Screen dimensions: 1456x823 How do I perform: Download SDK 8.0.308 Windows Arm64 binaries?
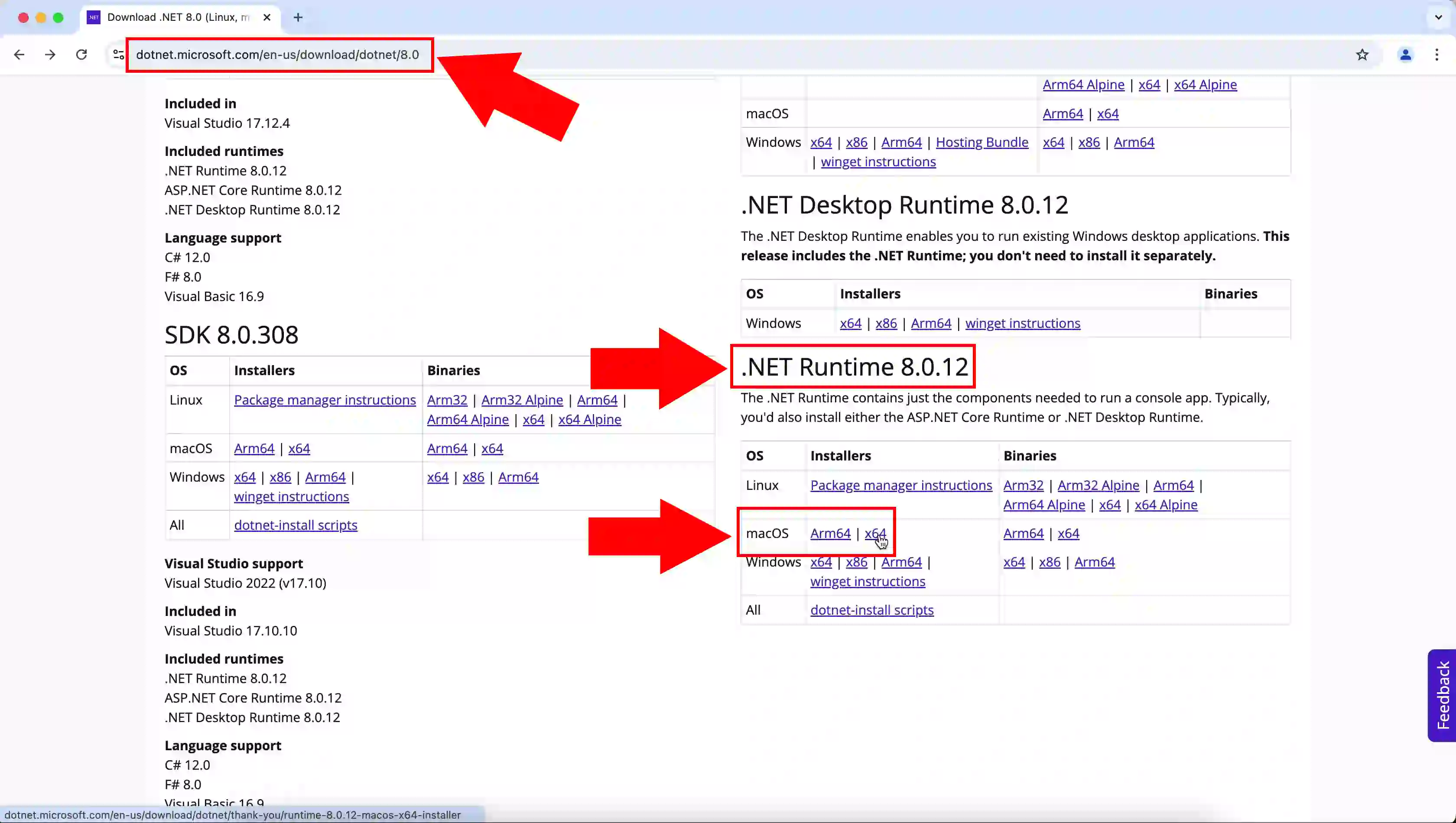(518, 477)
